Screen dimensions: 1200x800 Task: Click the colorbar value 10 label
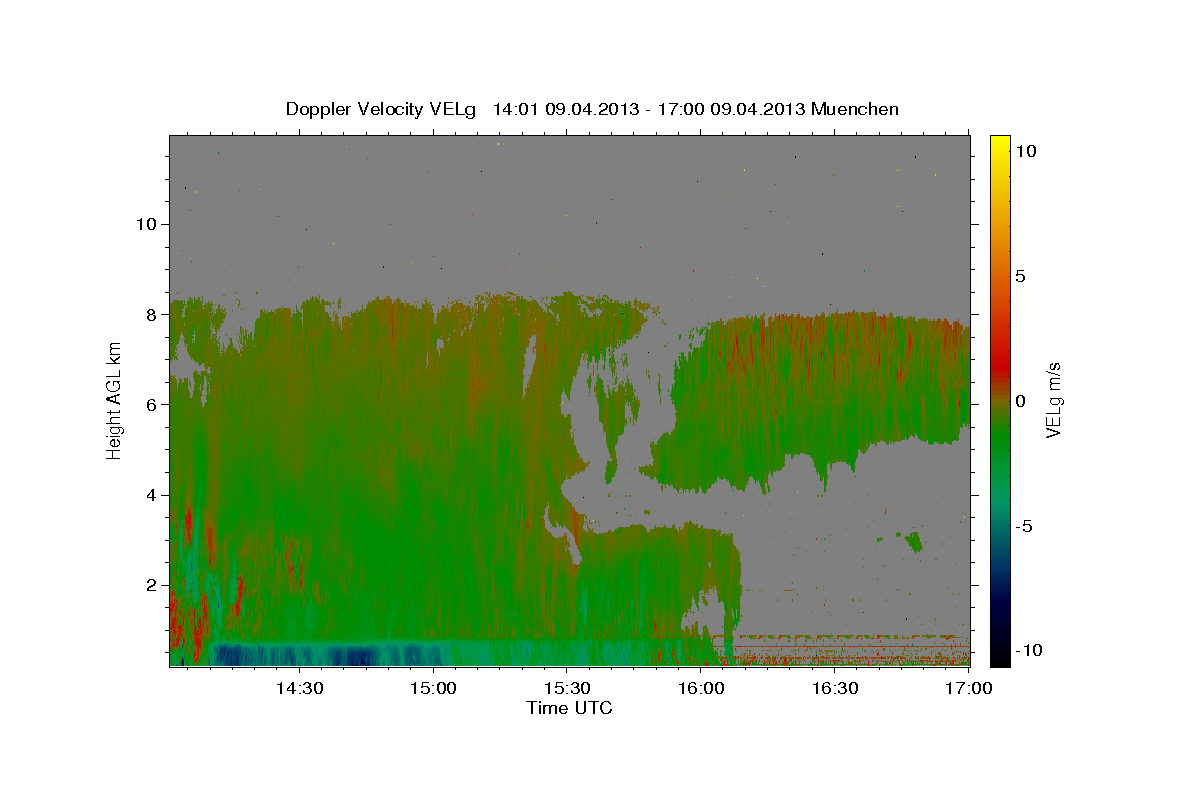1026,151
